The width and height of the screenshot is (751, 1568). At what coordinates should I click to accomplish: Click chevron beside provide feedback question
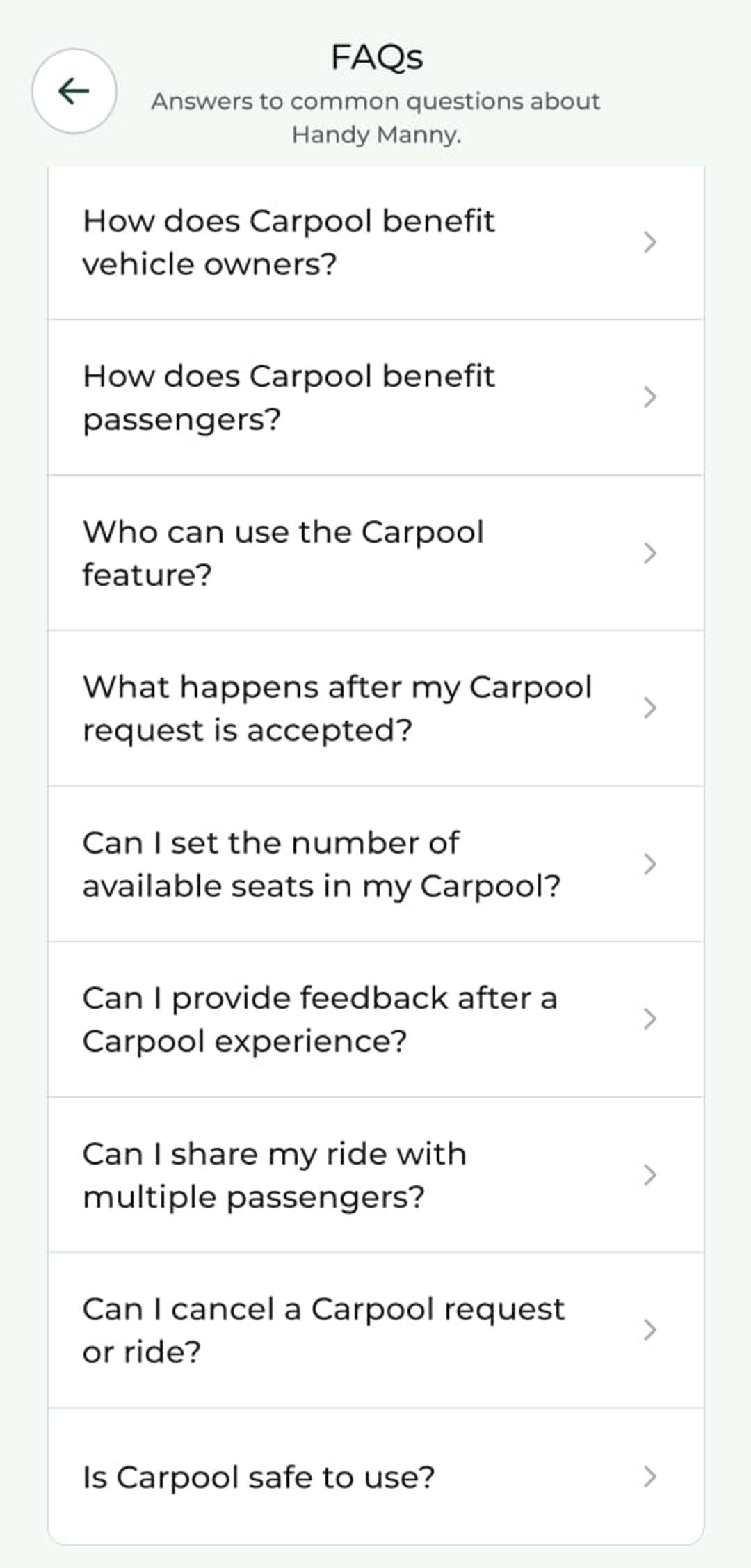(650, 1019)
